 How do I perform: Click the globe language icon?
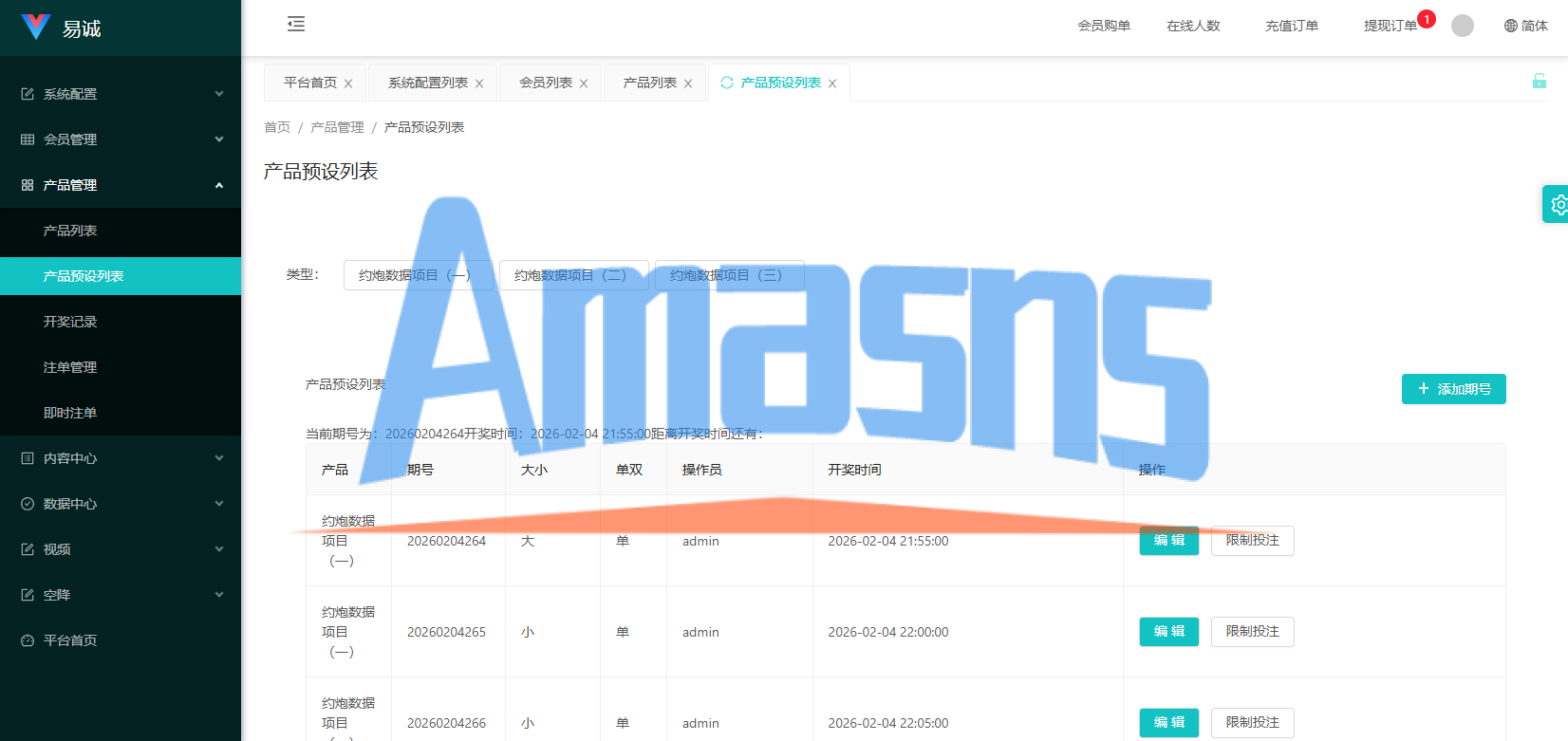[1511, 26]
